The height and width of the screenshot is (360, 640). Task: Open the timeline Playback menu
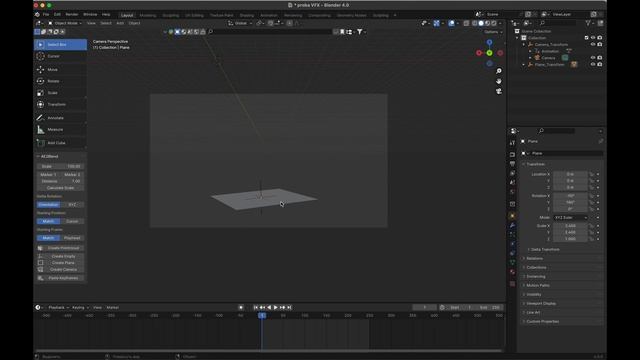pos(58,307)
